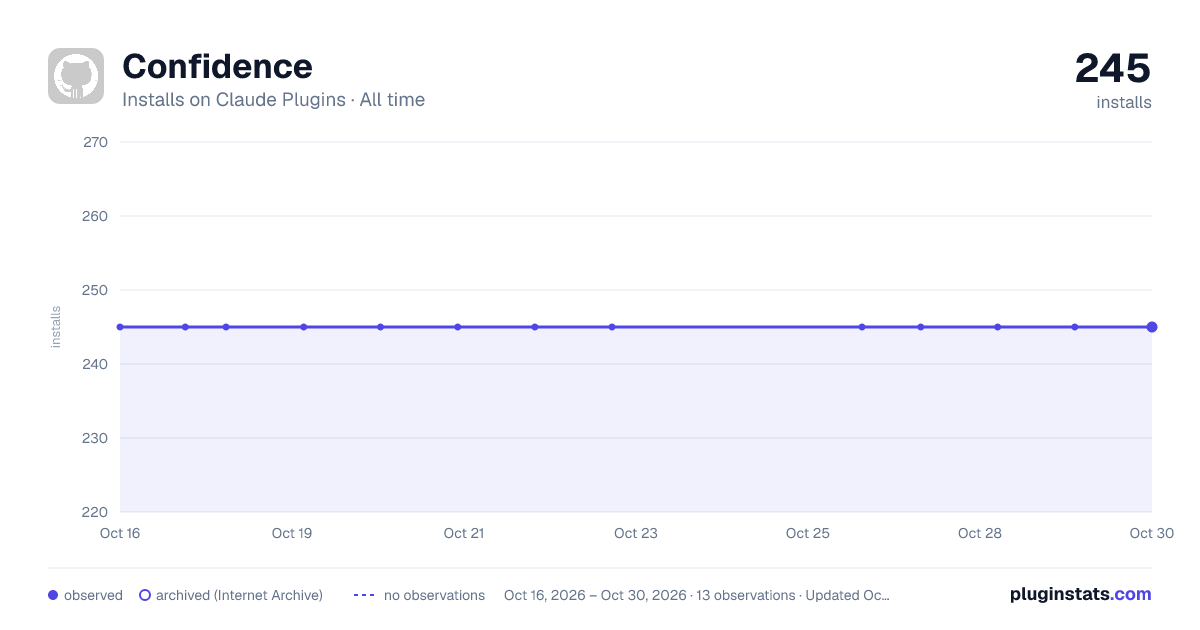Open the pluginstats.com link
This screenshot has width=1200, height=630.
pyautogui.click(x=1080, y=594)
